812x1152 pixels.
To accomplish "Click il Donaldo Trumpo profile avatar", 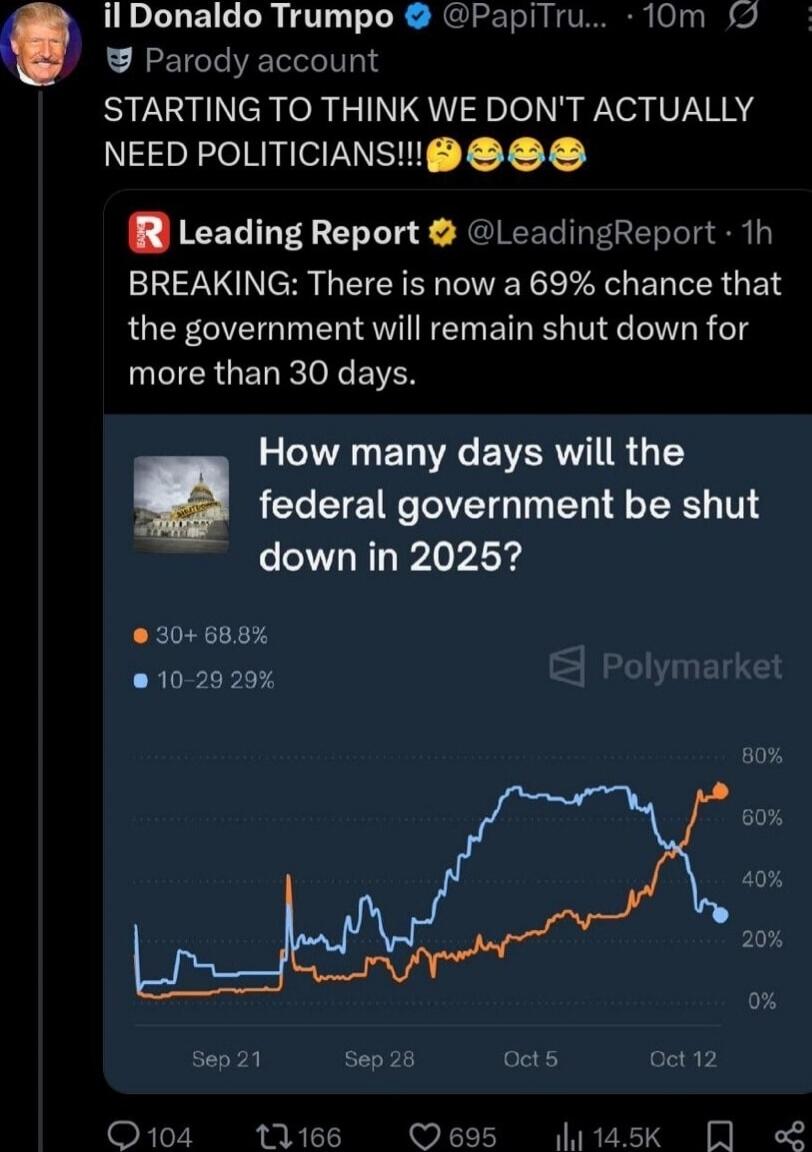I will coord(41,44).
